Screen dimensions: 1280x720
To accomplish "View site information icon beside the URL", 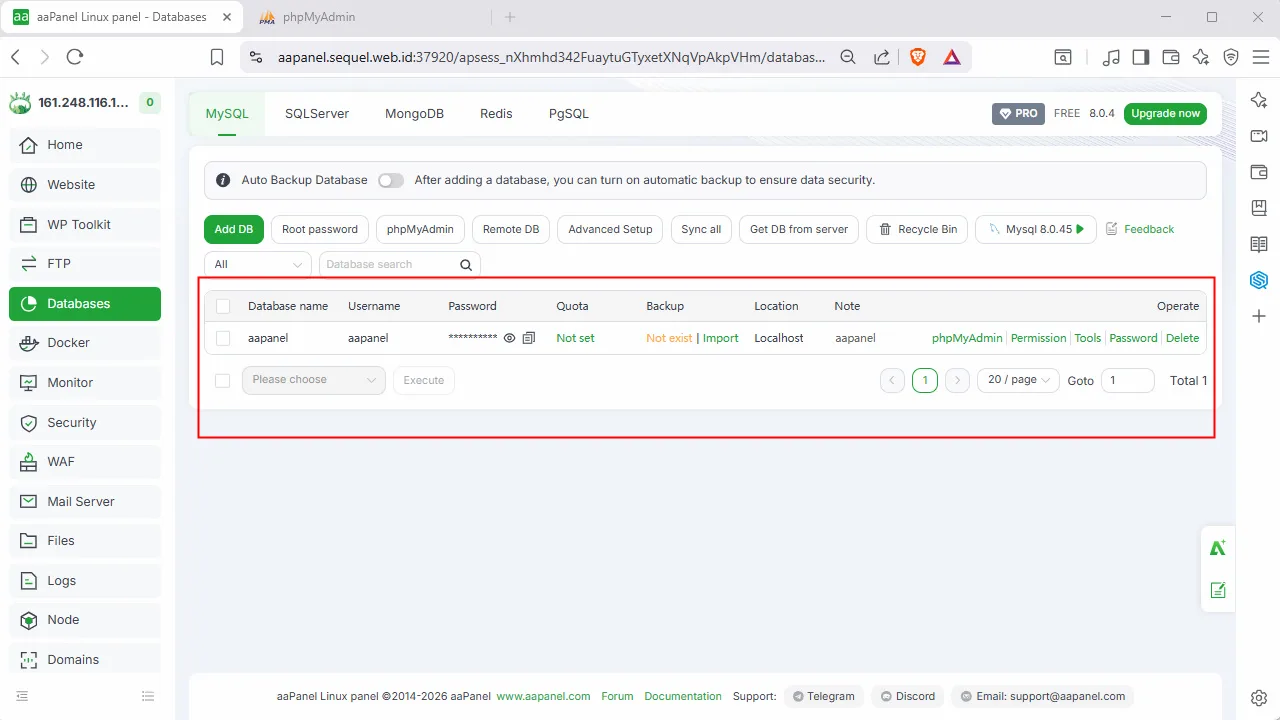I will (x=255, y=57).
